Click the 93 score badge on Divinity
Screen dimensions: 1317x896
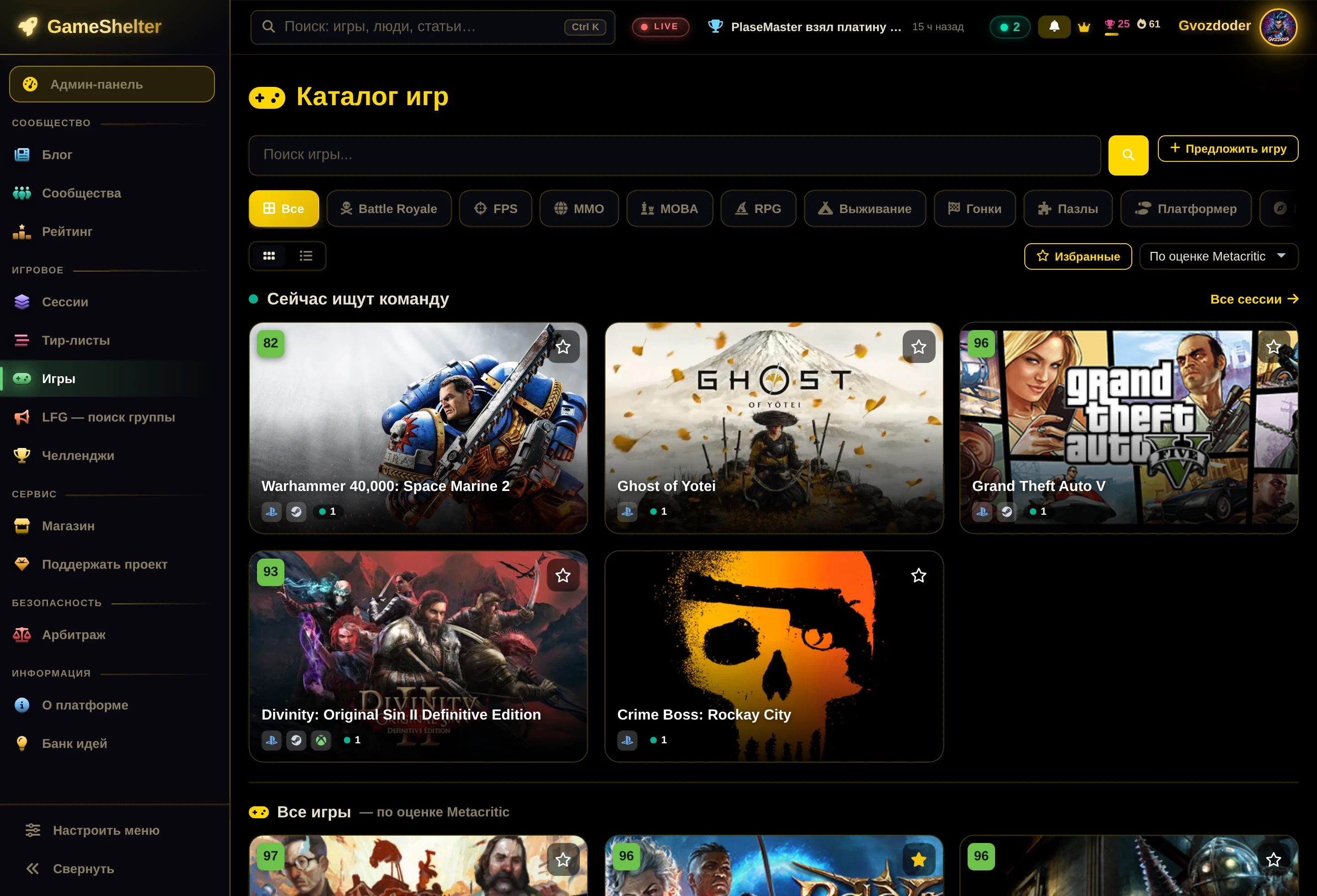pos(270,572)
